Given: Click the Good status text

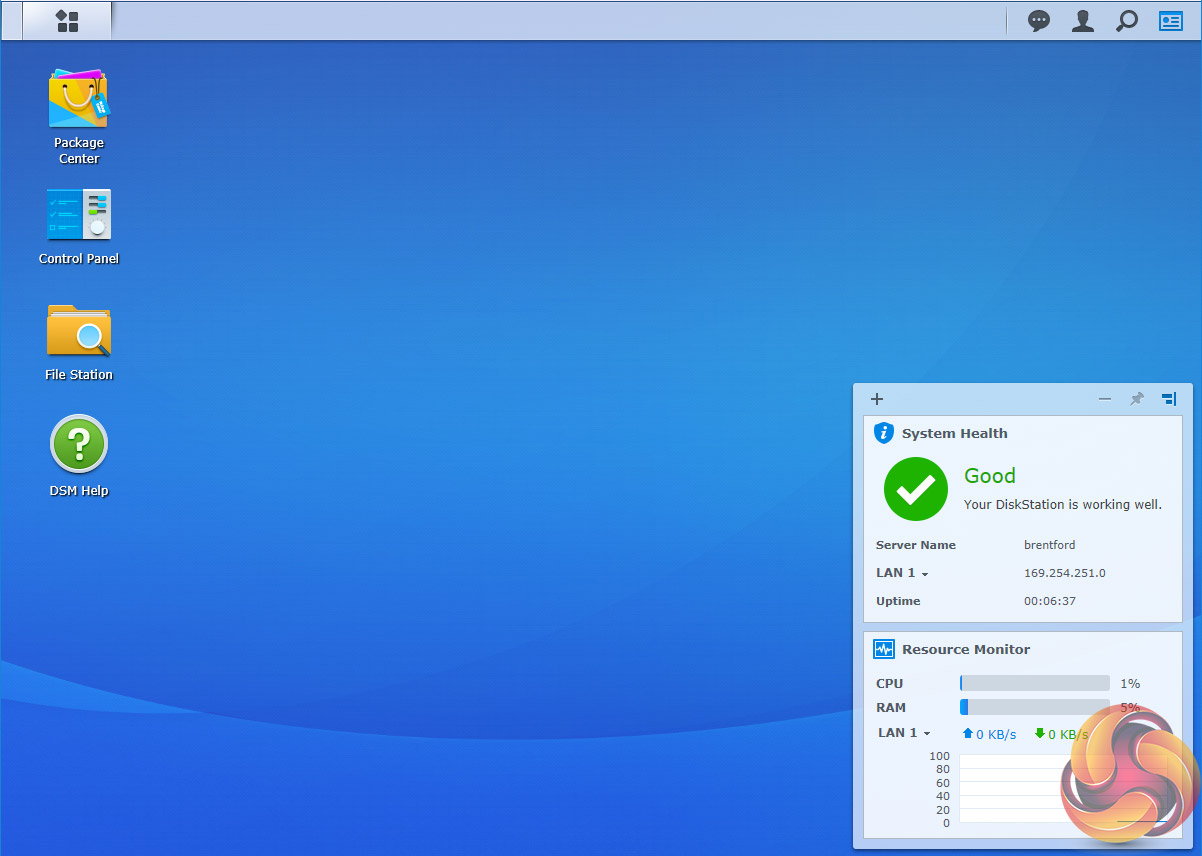Looking at the screenshot, I should (x=990, y=476).
